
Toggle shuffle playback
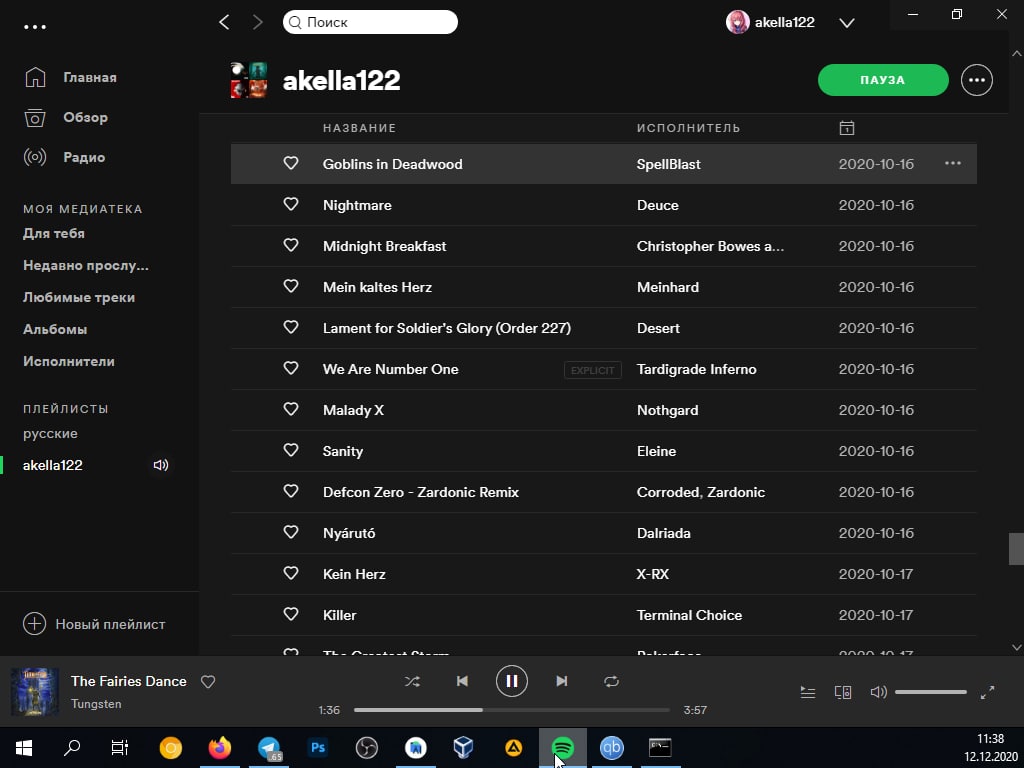[x=412, y=681]
